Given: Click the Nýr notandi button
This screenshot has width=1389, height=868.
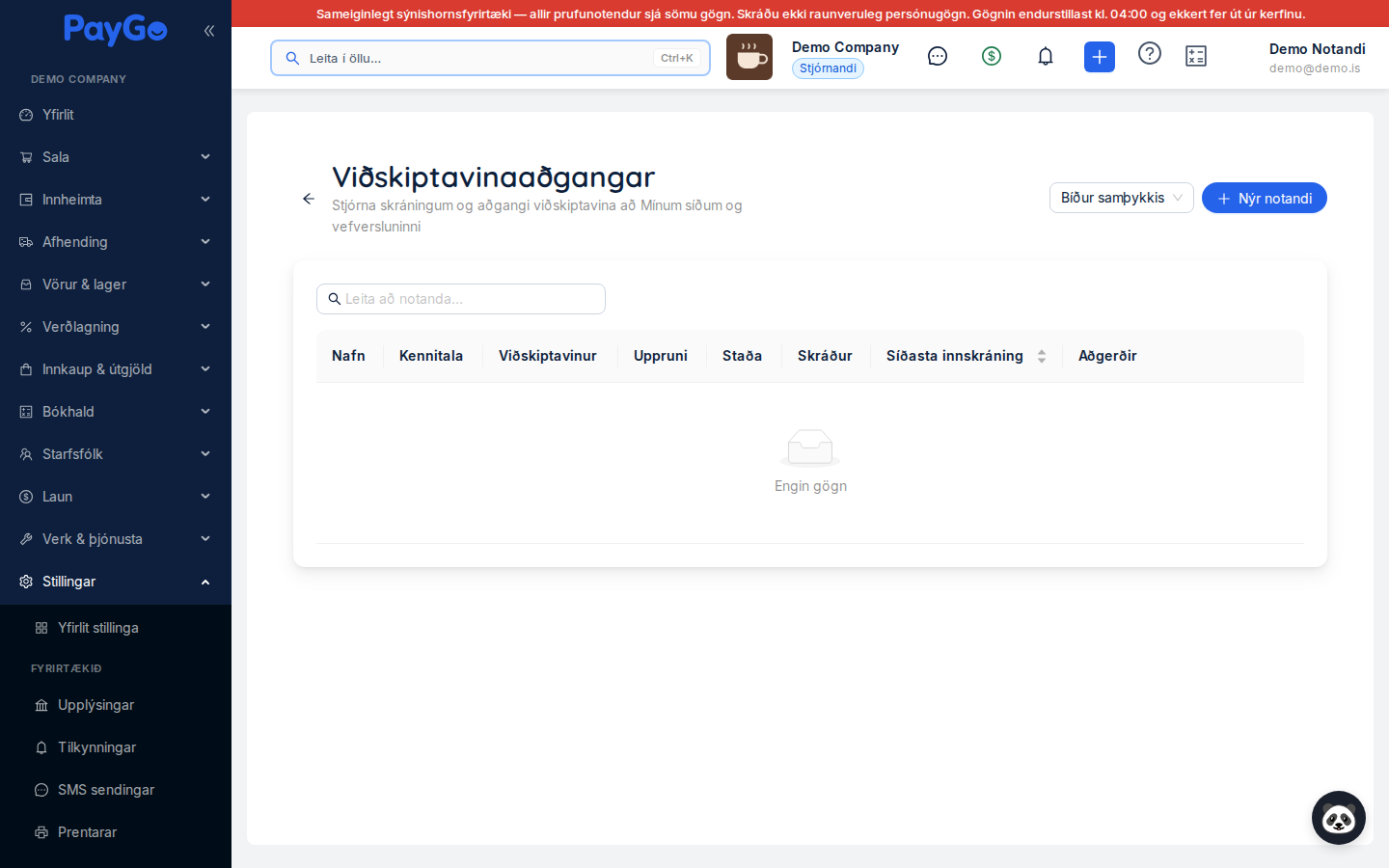Looking at the screenshot, I should (1265, 198).
